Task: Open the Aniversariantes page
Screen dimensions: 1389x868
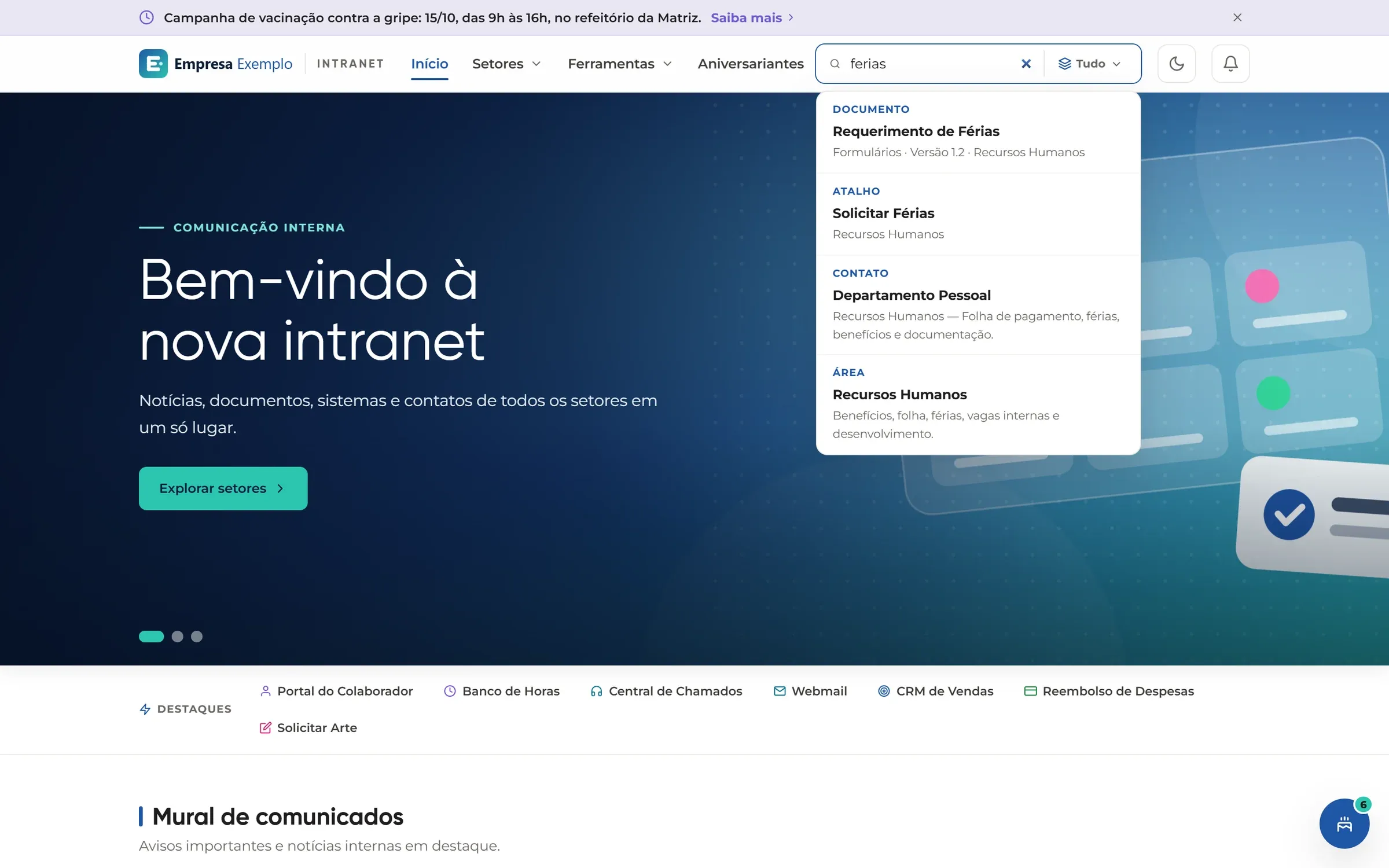Action: tap(751, 64)
